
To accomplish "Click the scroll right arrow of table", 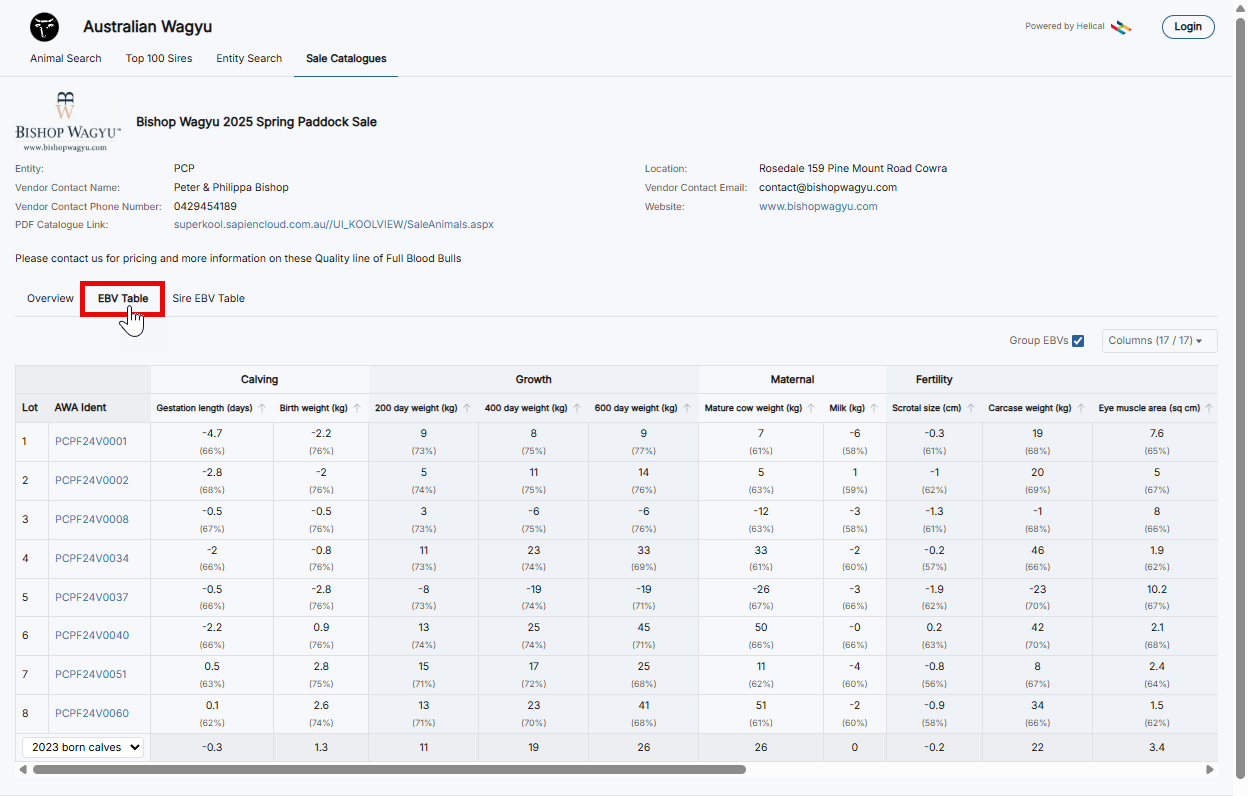I will point(1209,770).
